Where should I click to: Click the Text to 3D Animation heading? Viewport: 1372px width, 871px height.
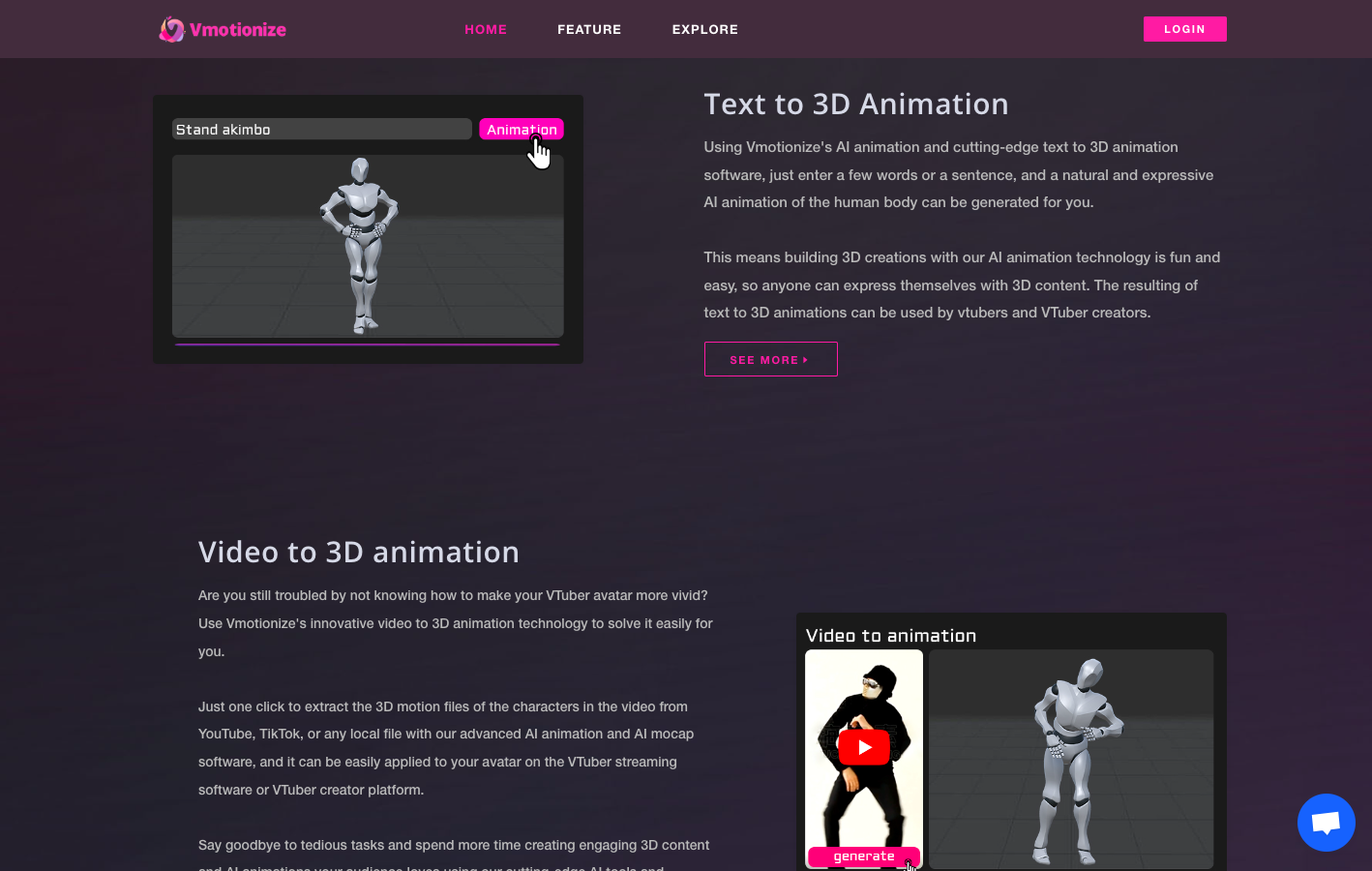click(x=856, y=104)
